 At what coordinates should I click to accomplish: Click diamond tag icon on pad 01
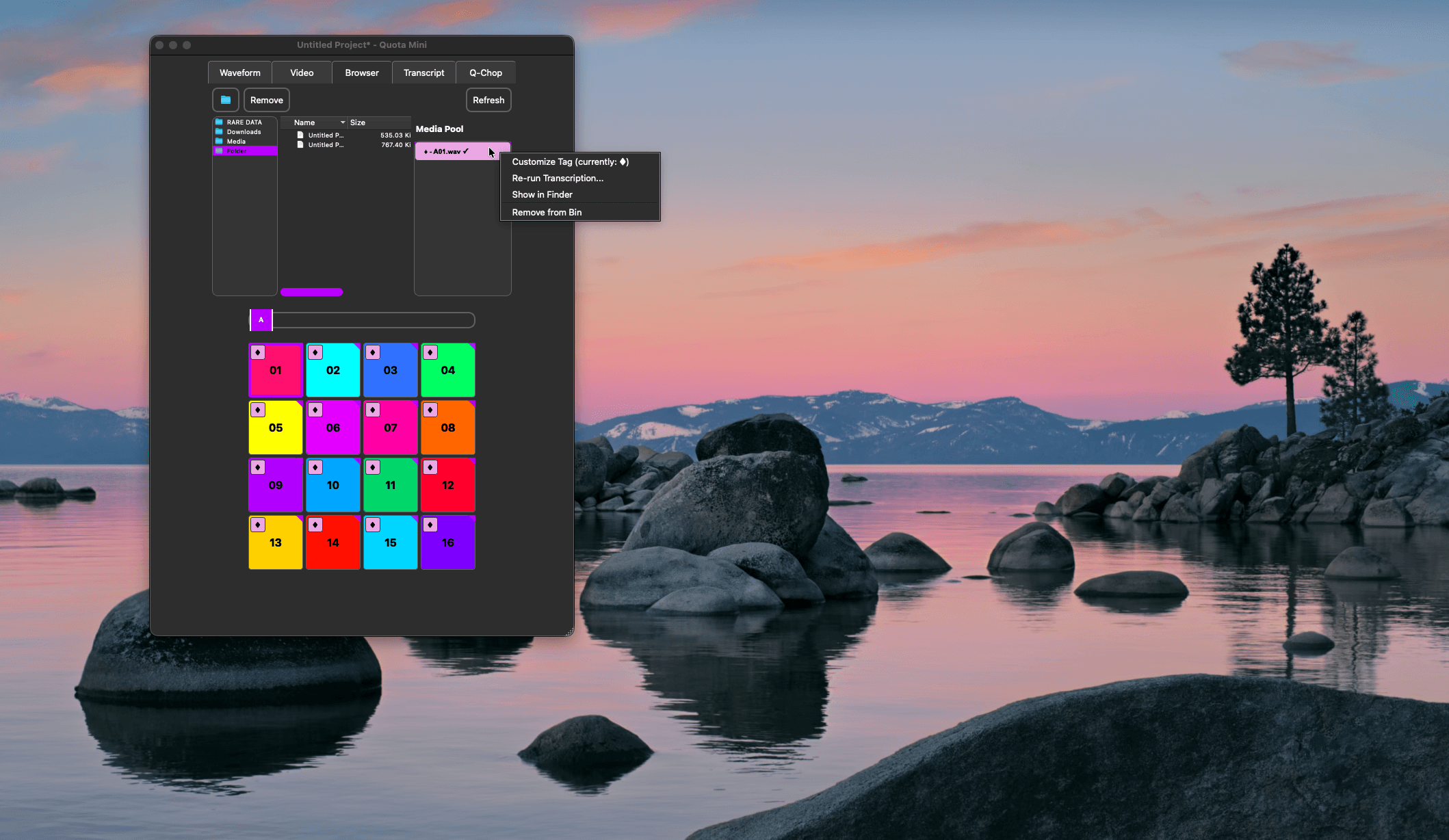tap(258, 352)
